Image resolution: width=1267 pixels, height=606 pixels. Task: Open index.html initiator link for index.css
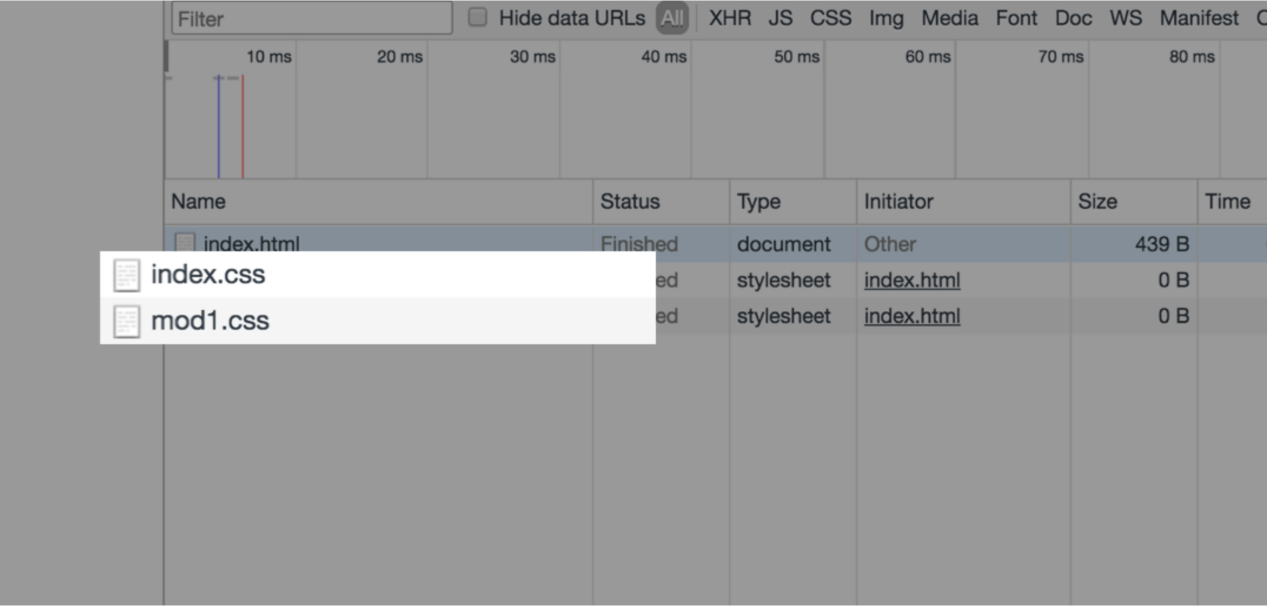click(912, 280)
